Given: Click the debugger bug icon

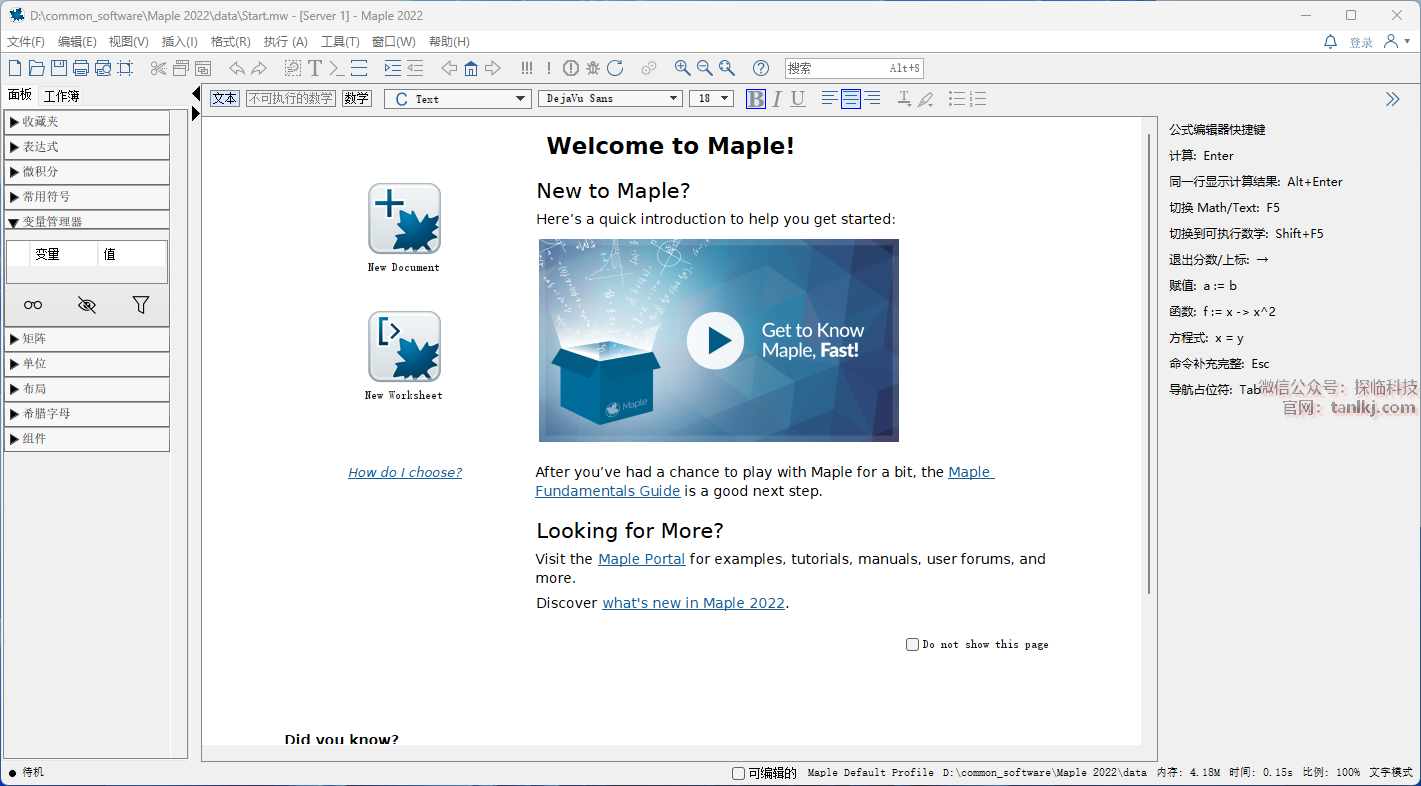Looking at the screenshot, I should [593, 68].
